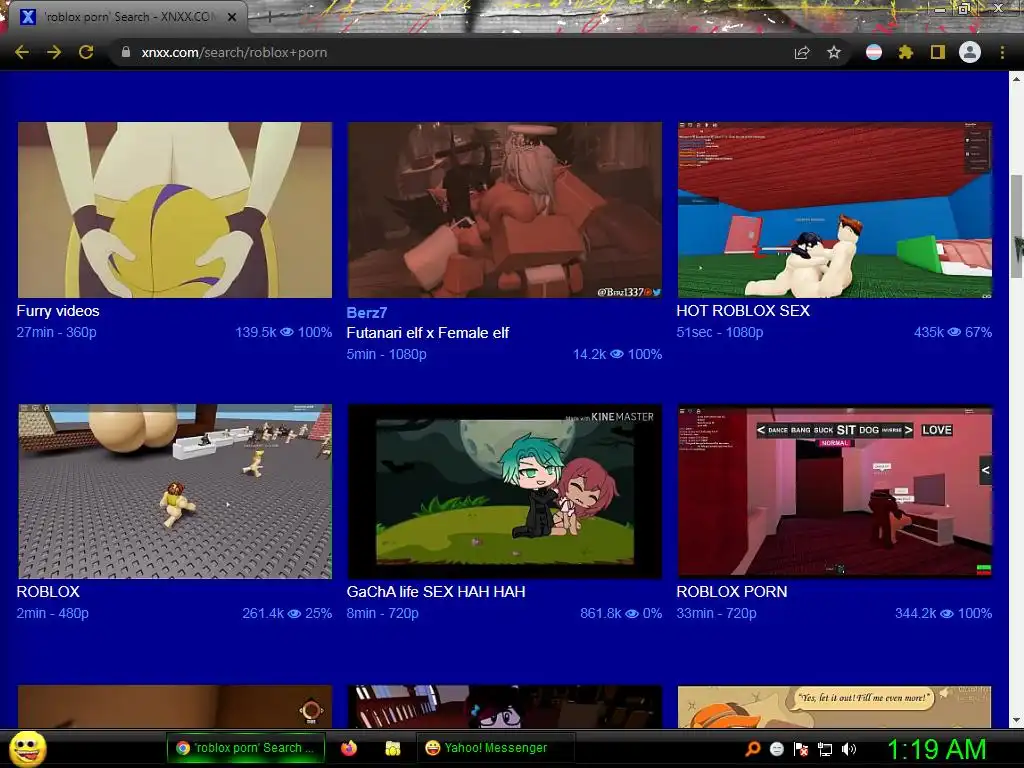Viewport: 1024px width, 768px height.
Task: Open the folder icon in the taskbar
Action: point(392,748)
